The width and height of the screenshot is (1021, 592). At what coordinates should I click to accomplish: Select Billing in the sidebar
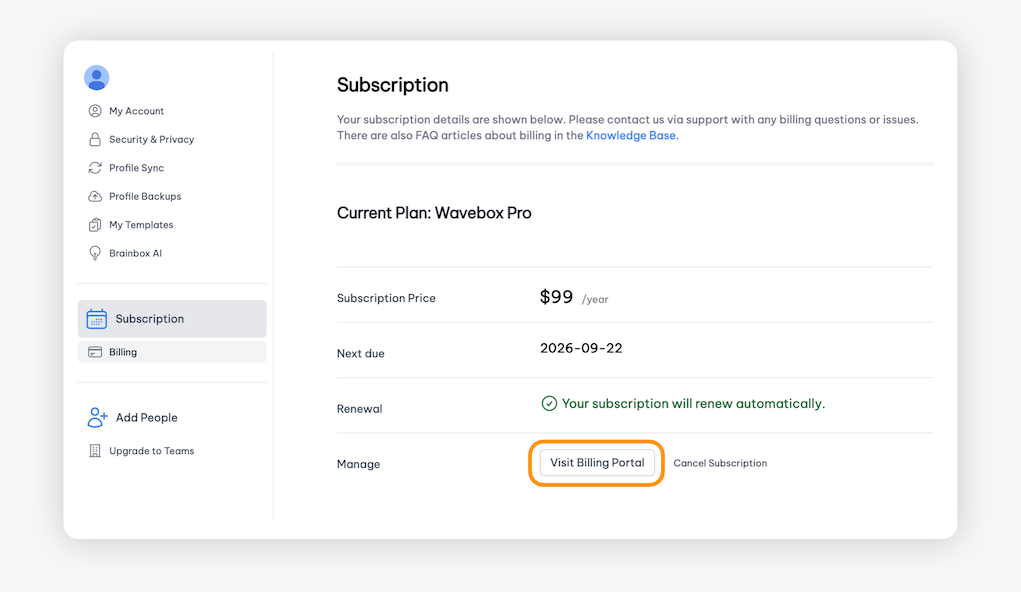[123, 352]
